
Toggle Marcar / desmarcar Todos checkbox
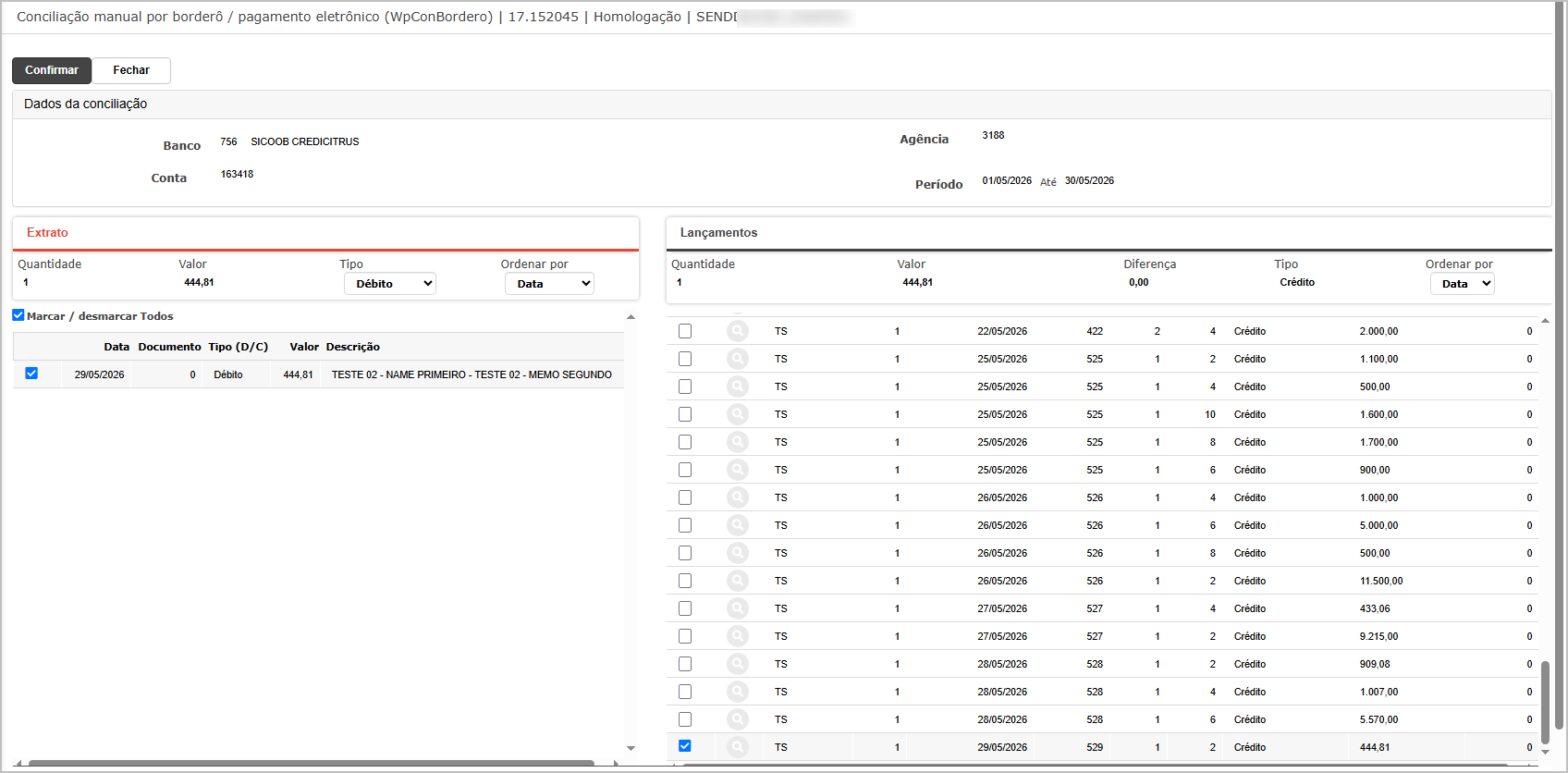[18, 315]
